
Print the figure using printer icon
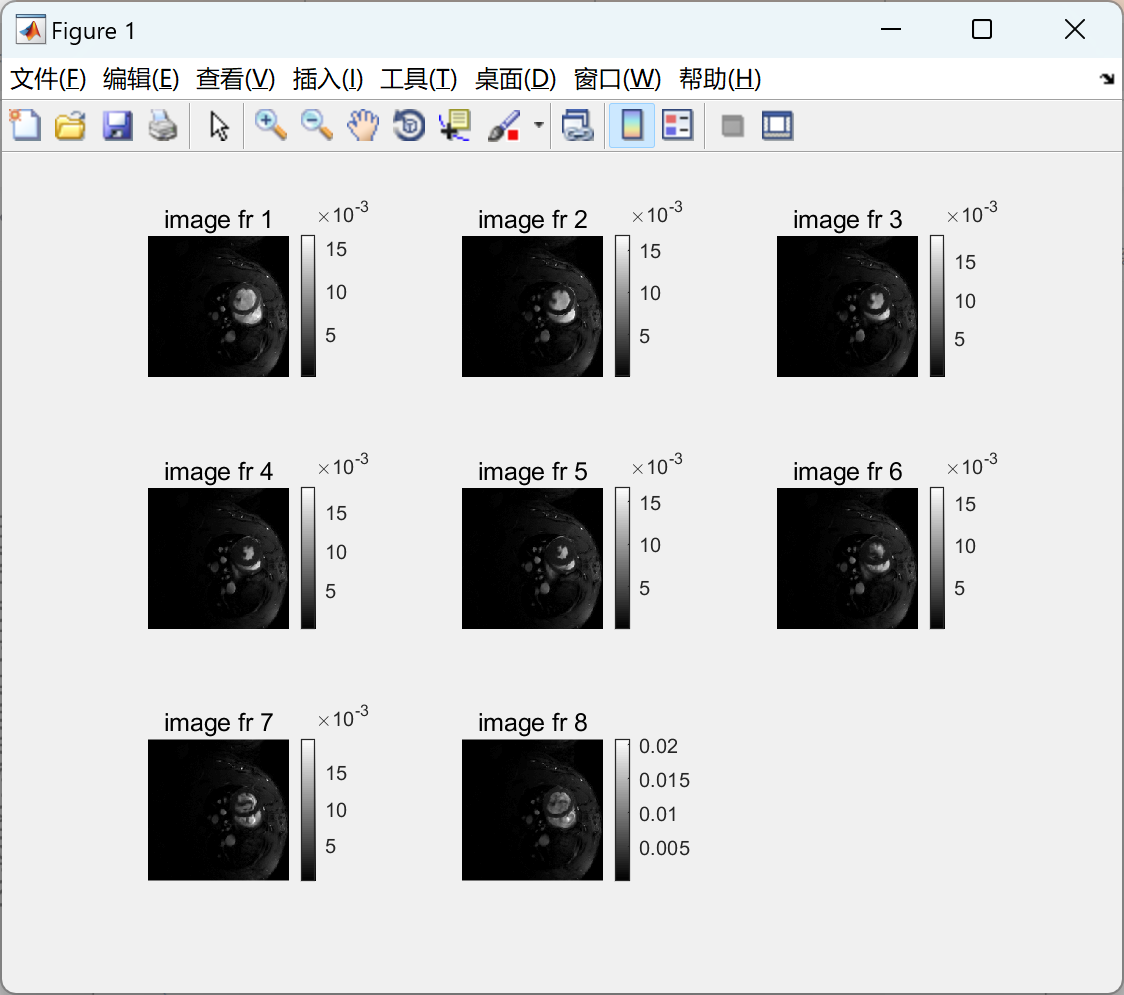click(163, 125)
